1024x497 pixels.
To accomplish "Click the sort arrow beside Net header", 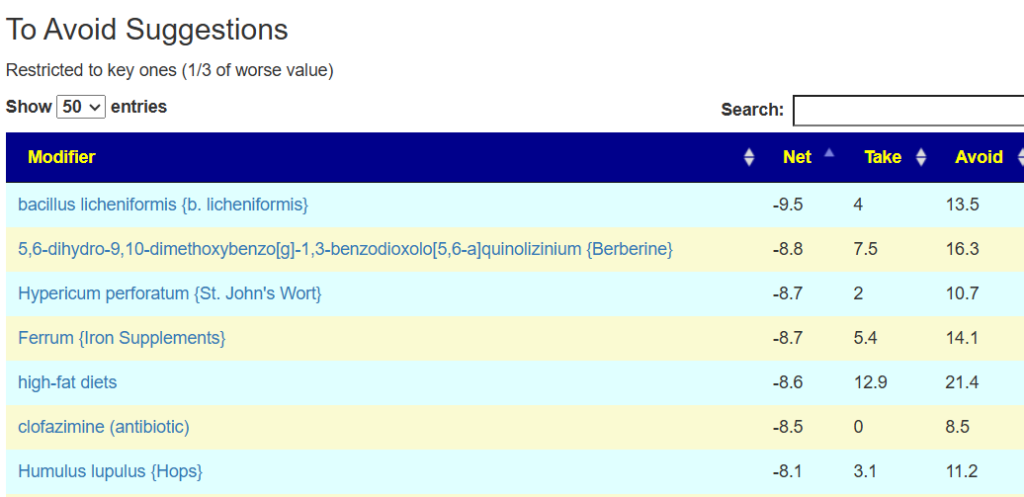I will [x=828, y=155].
